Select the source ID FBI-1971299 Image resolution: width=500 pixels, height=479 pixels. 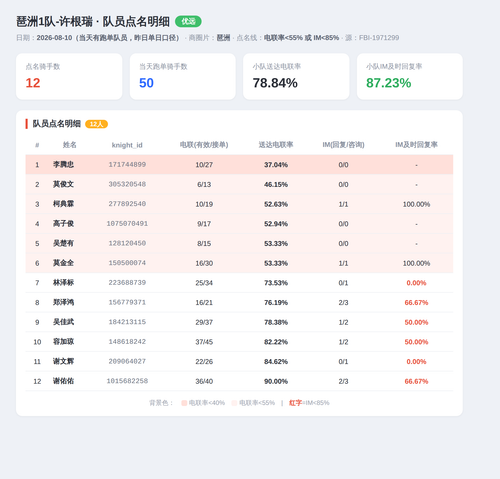pos(379,38)
